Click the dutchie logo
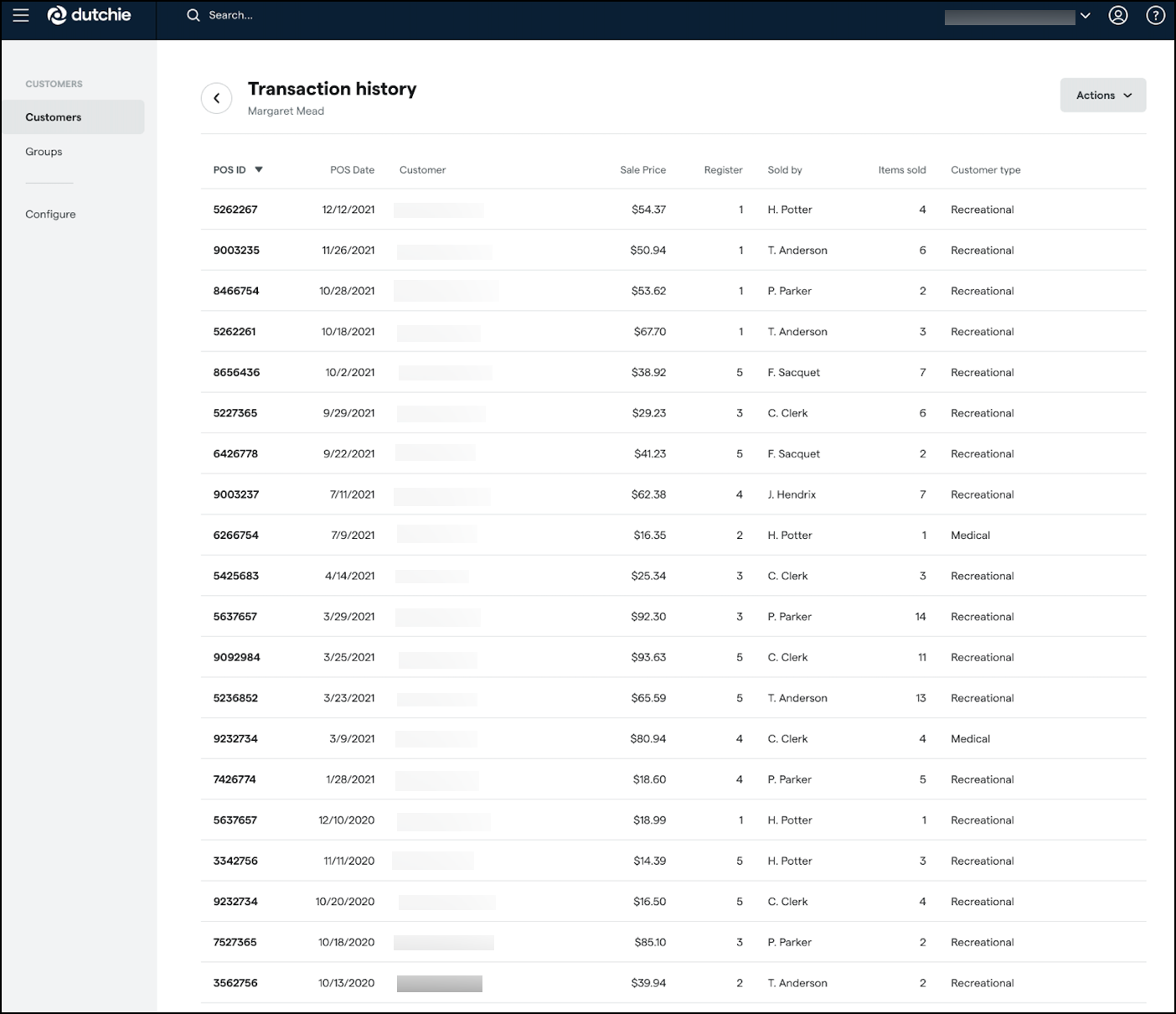 pyautogui.click(x=88, y=14)
